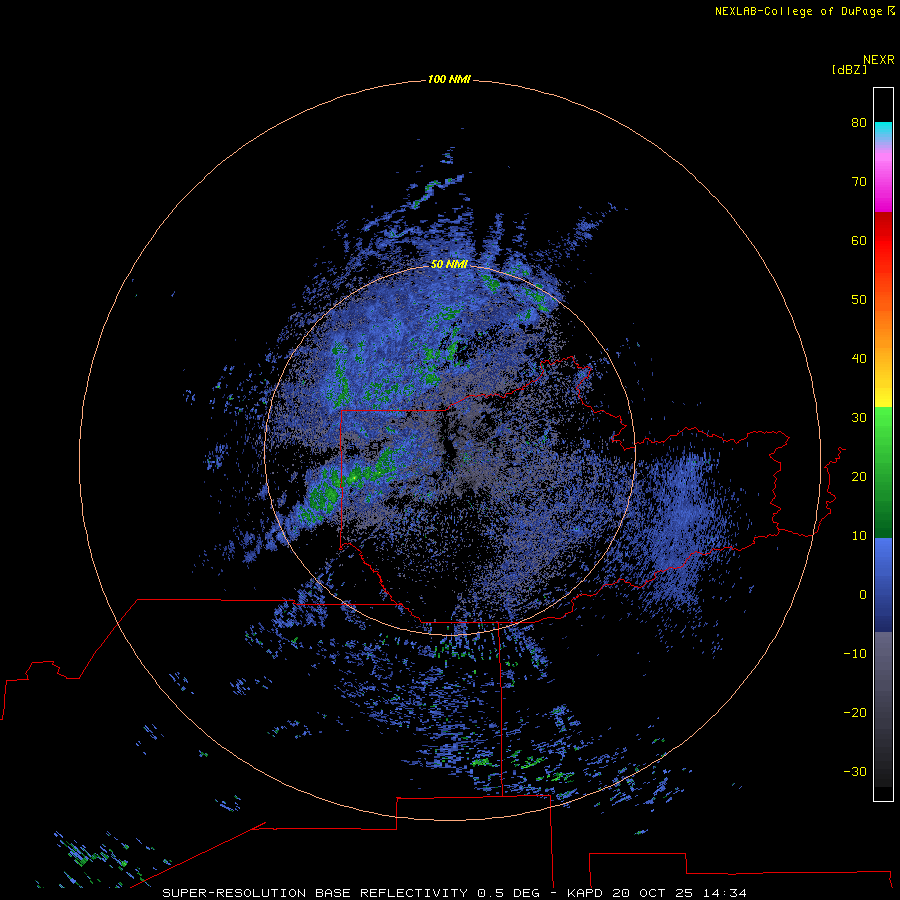Image resolution: width=900 pixels, height=900 pixels.
Task: Click the 50 dBZ scale value
Action: (x=859, y=299)
